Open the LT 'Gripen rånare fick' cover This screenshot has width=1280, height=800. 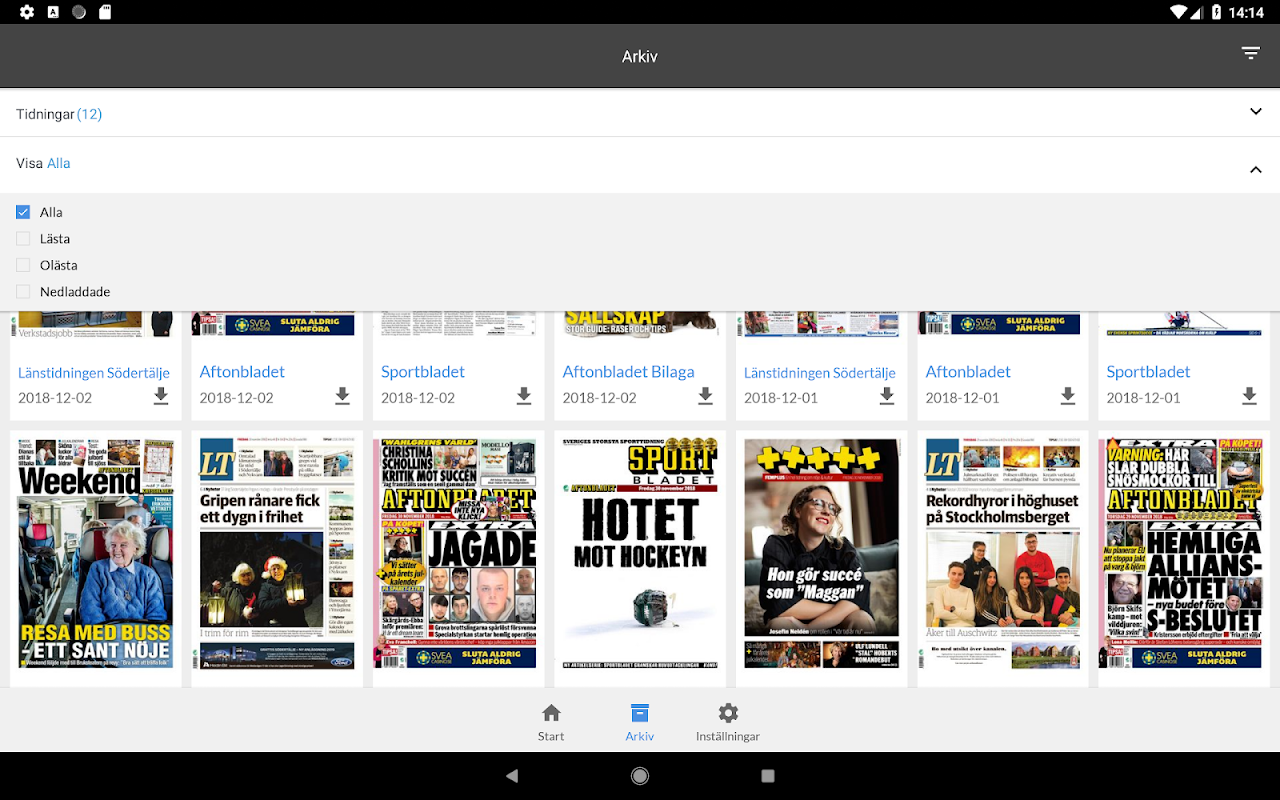277,553
